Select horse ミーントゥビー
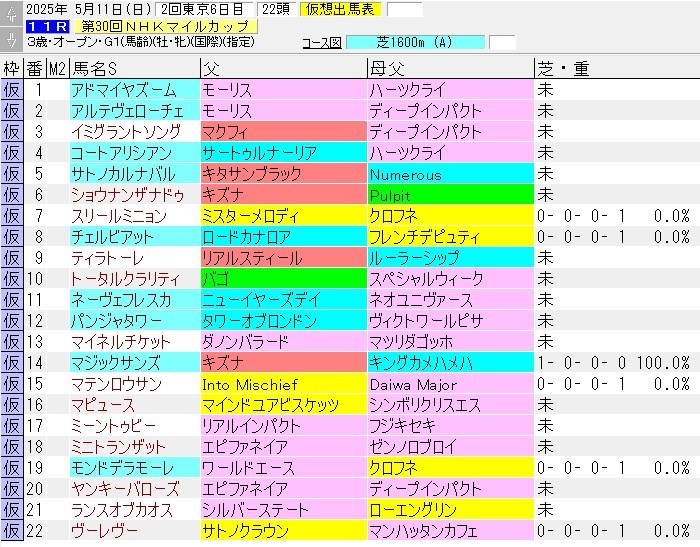 (x=135, y=426)
